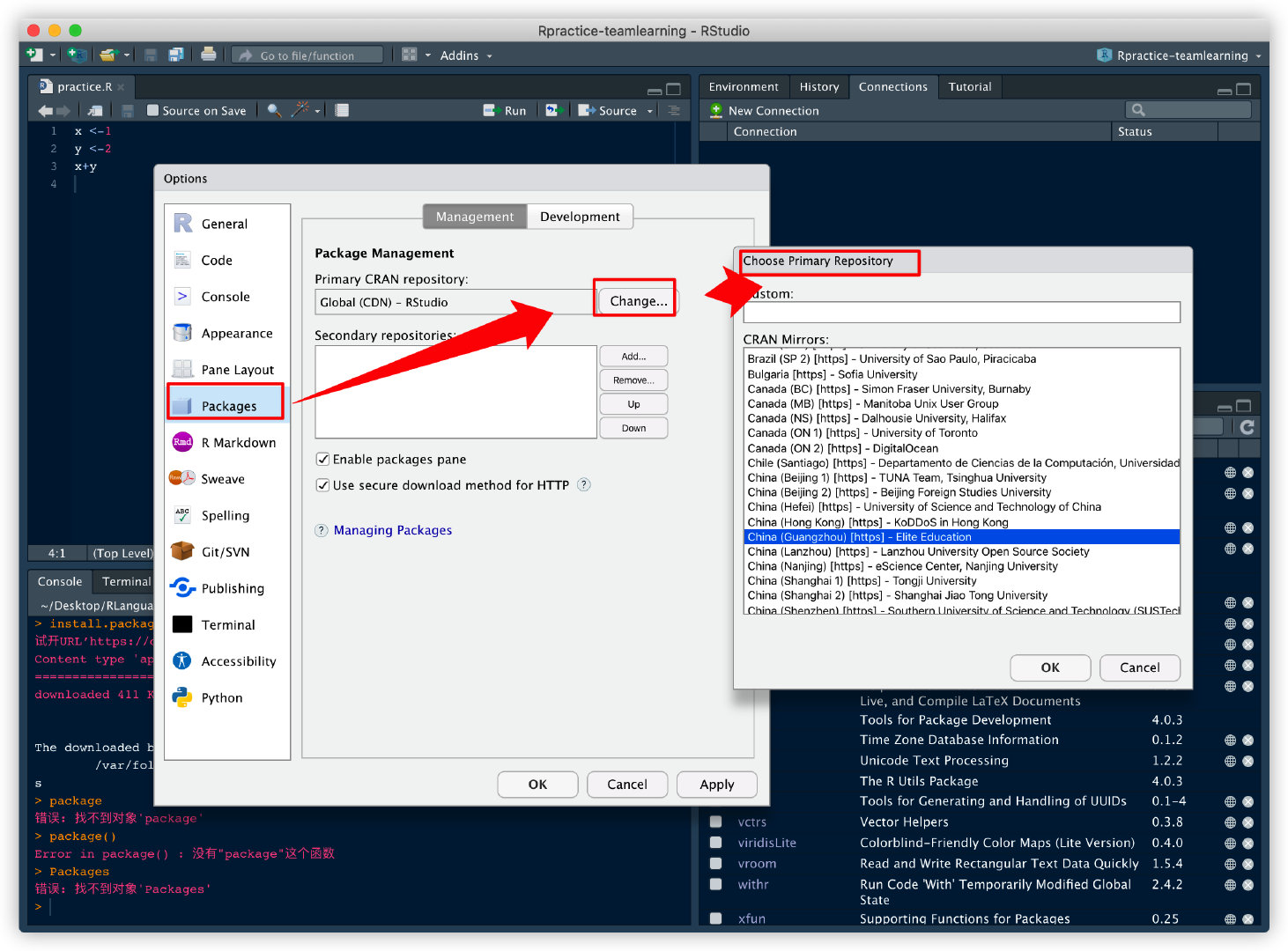Click the Run current line button
This screenshot has width=1288, height=951.
[x=505, y=110]
